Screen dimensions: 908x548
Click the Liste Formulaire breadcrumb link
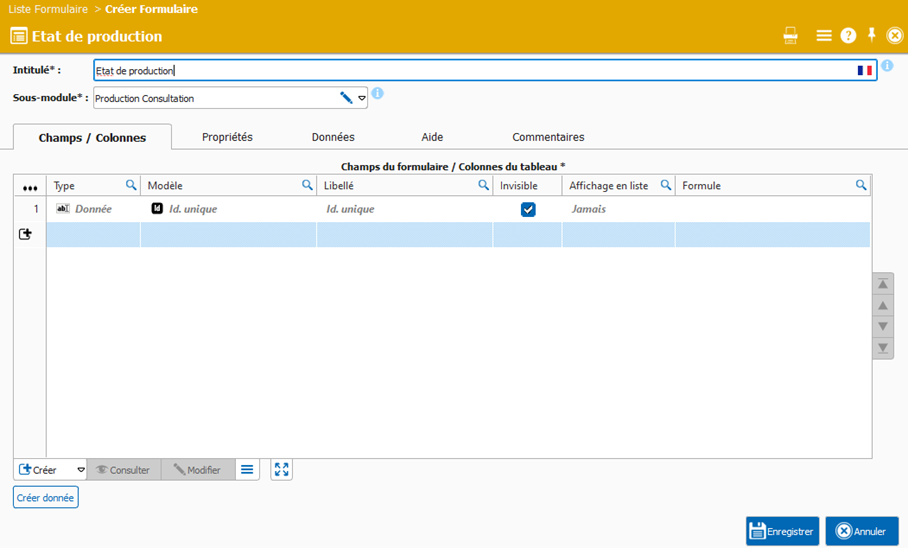(x=48, y=9)
